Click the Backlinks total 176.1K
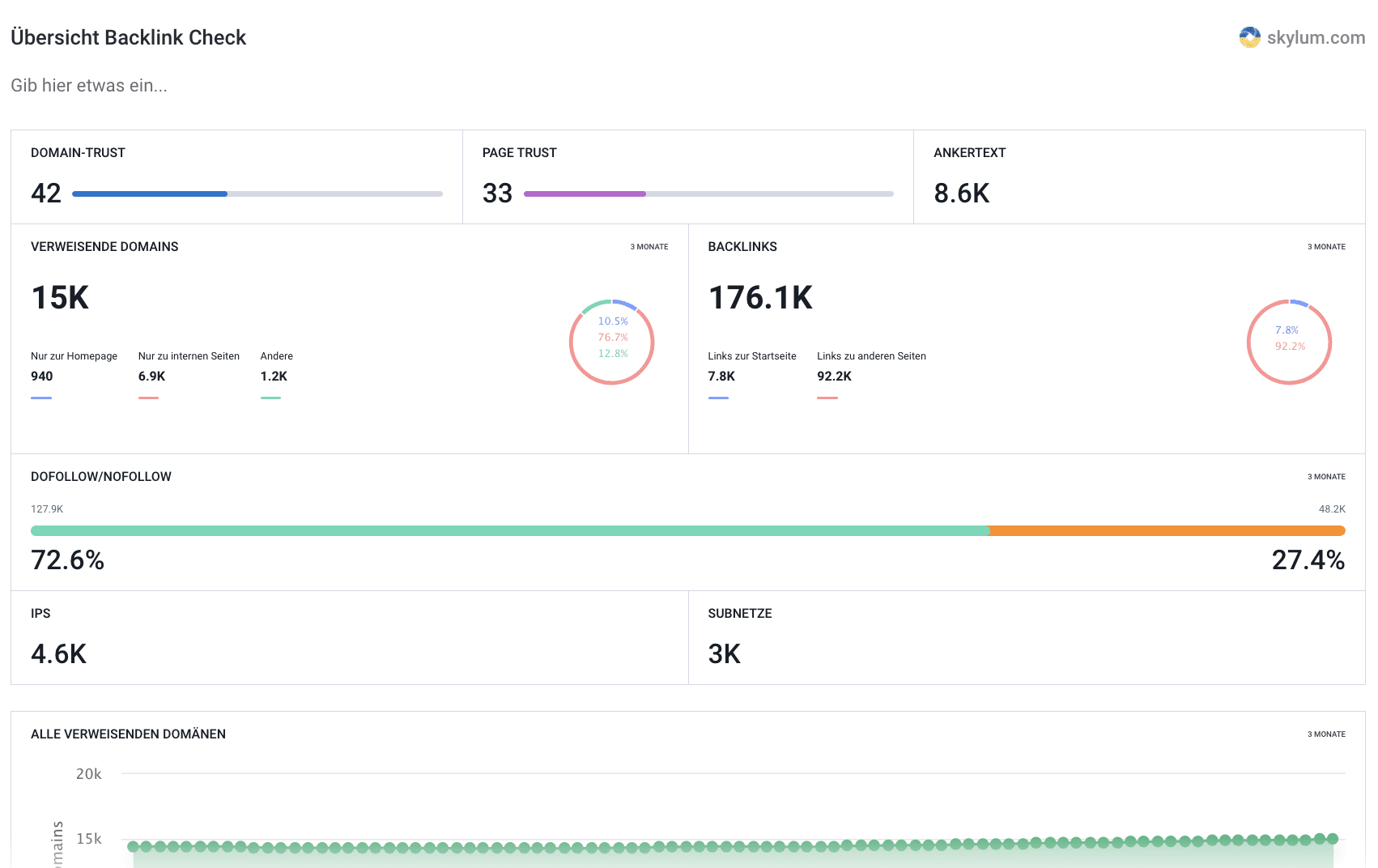This screenshot has height=868, width=1378. [x=760, y=297]
